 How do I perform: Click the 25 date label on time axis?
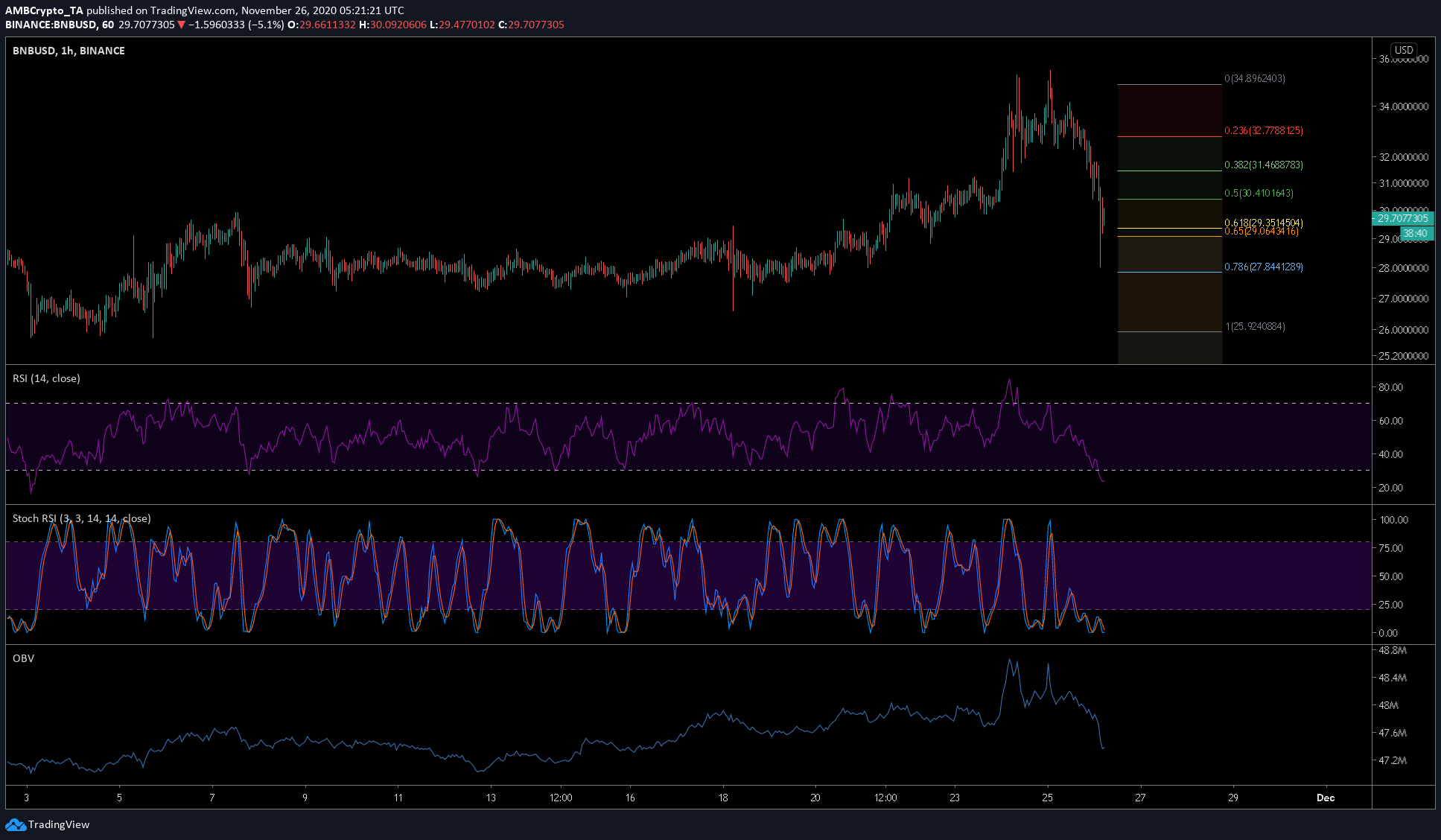click(x=1047, y=798)
